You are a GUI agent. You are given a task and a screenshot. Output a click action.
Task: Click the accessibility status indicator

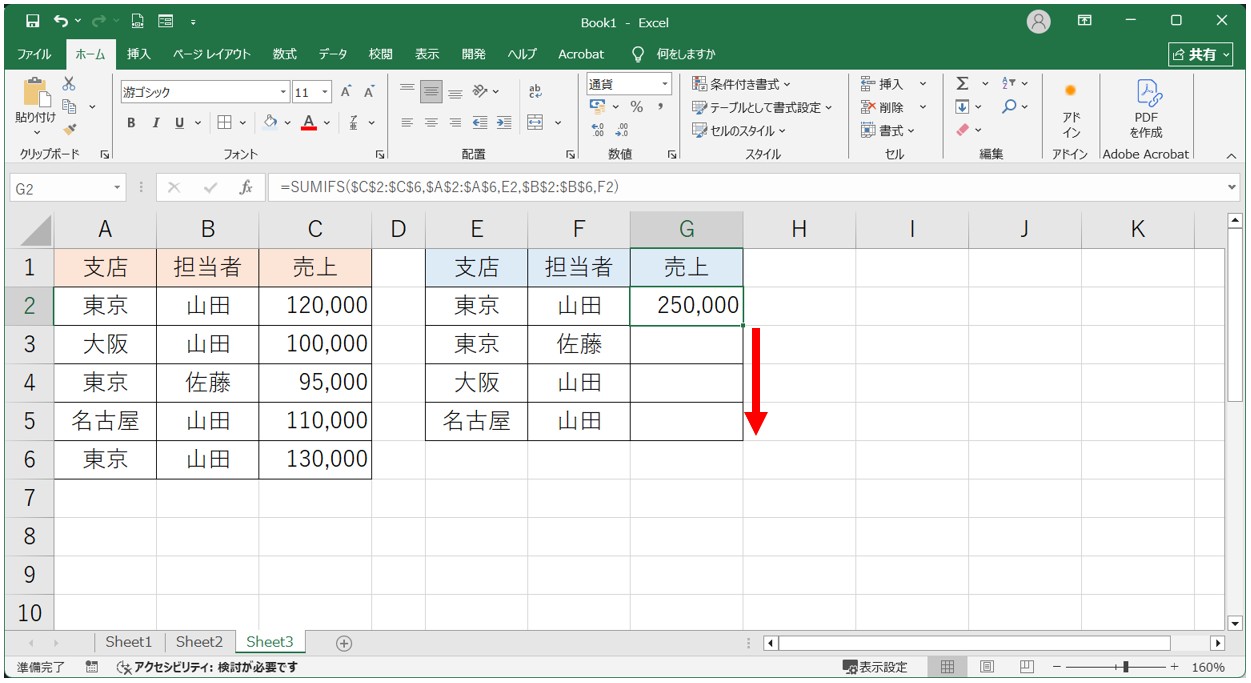point(207,667)
